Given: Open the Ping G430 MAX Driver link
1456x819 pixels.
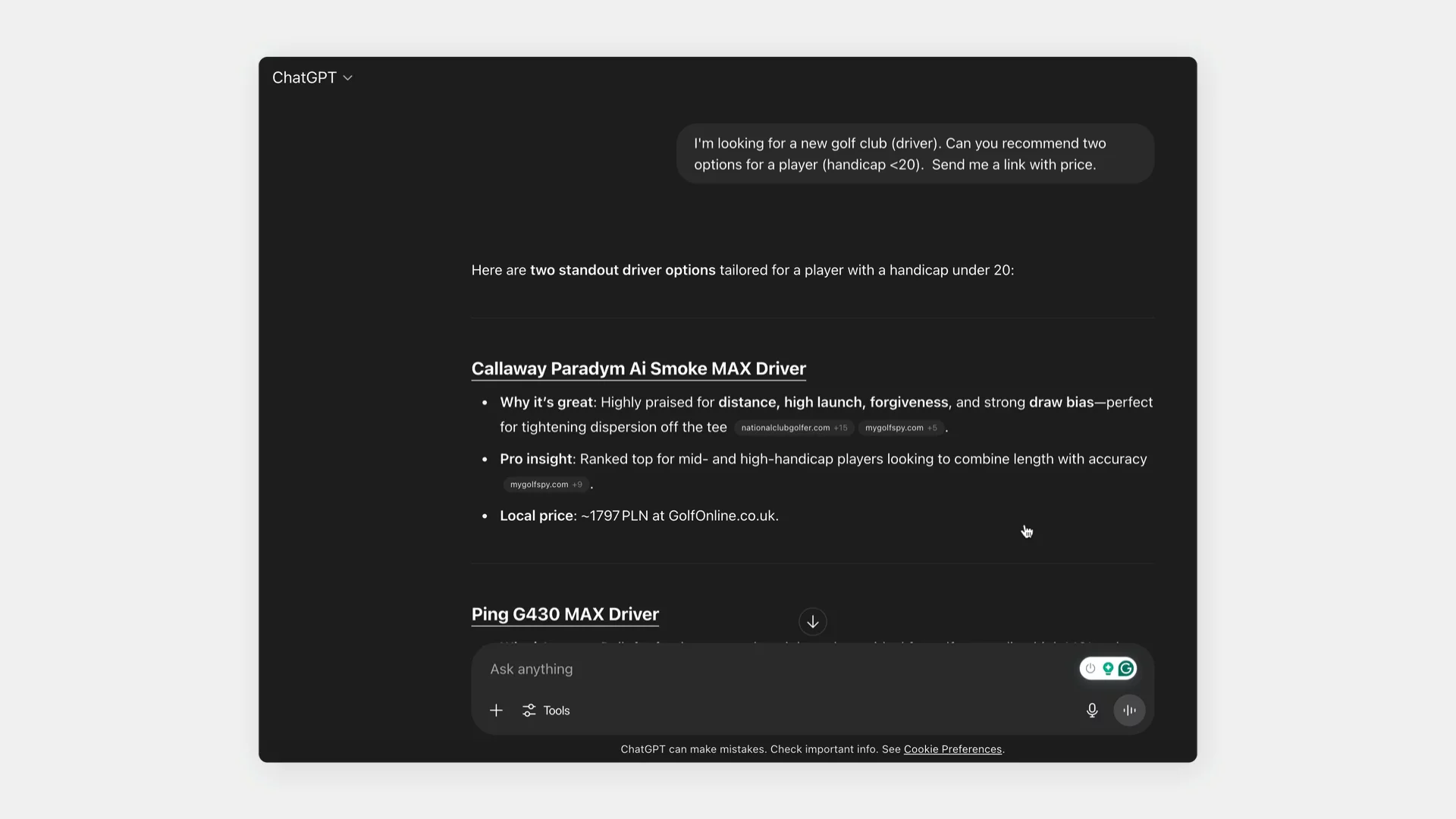Looking at the screenshot, I should pyautogui.click(x=565, y=615).
